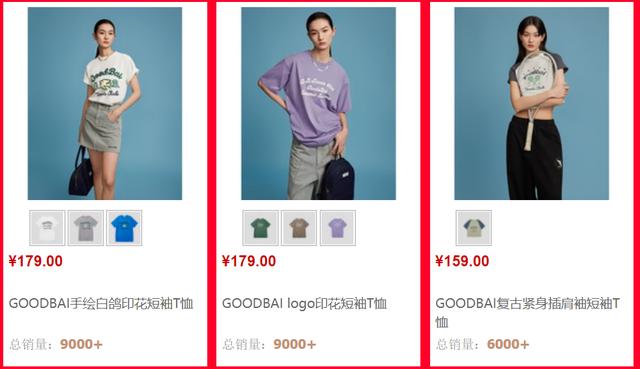Open the tennis racket model photo
Viewport: 640px width, 369px height.
[x=531, y=103]
